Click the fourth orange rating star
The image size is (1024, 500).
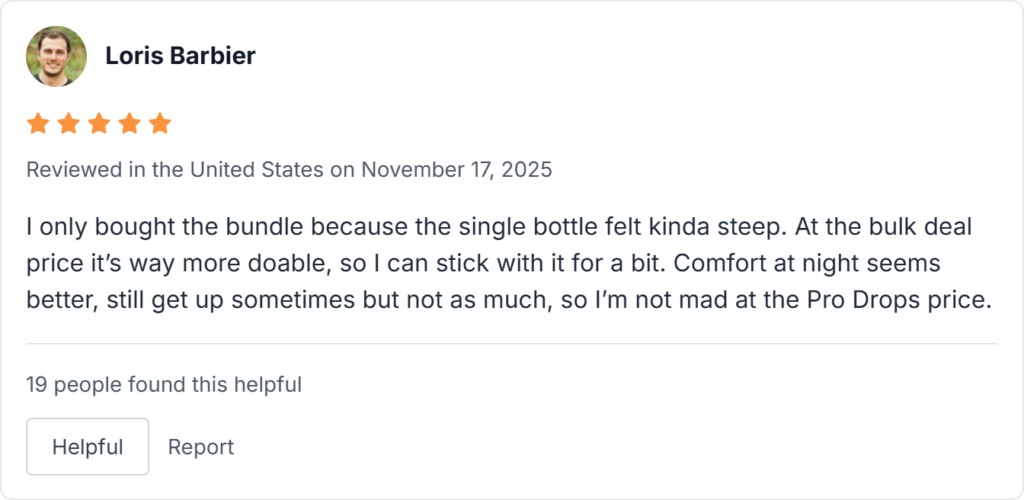(x=130, y=124)
